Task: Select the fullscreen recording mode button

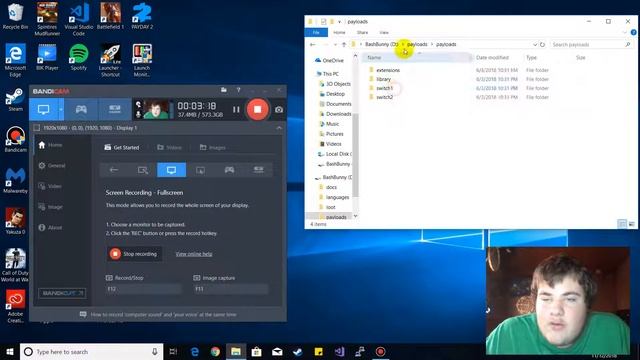Action: (x=171, y=170)
